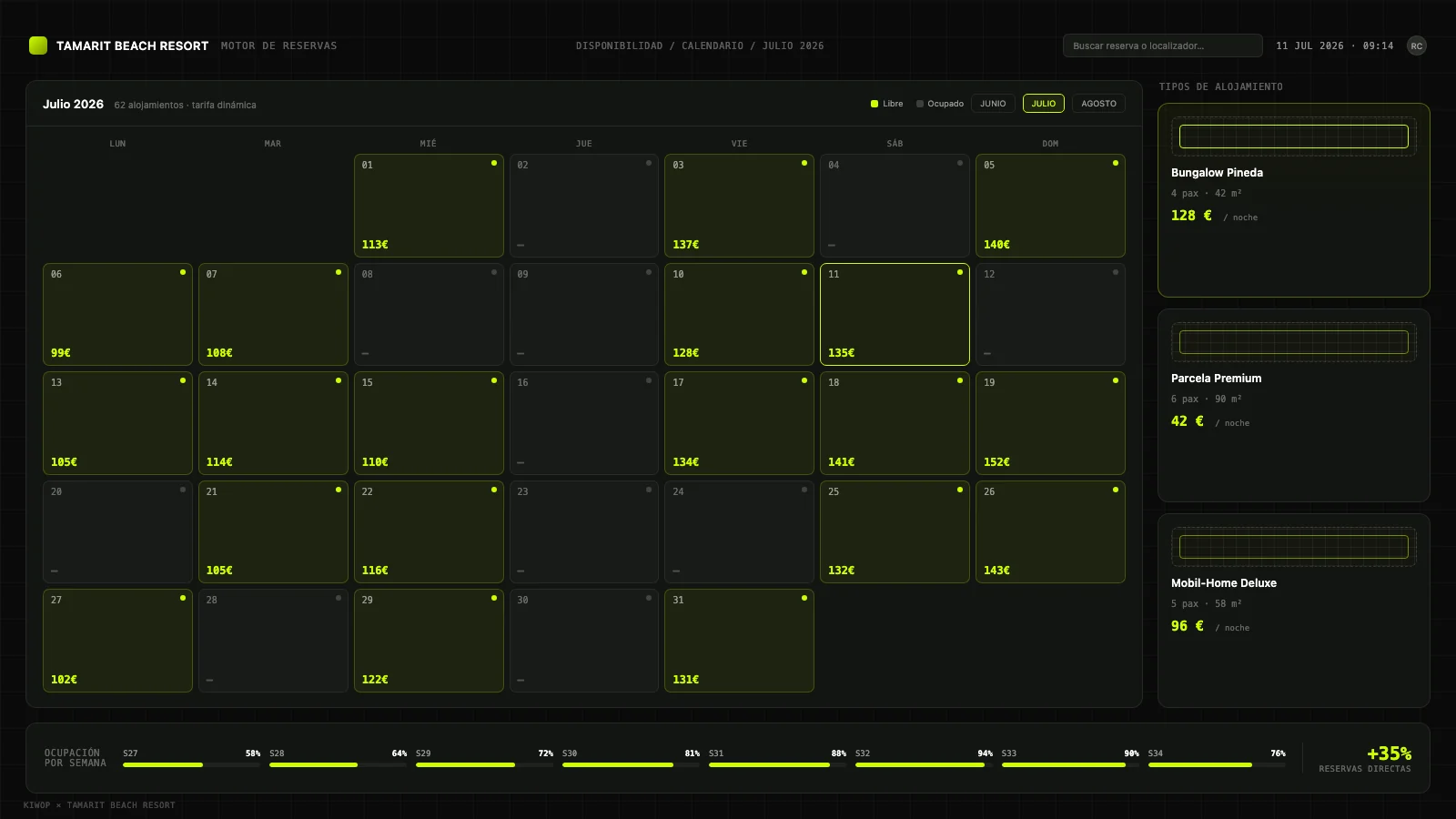The width and height of the screenshot is (1456, 819).
Task: Click the Libre legend indicator
Action: (x=887, y=104)
